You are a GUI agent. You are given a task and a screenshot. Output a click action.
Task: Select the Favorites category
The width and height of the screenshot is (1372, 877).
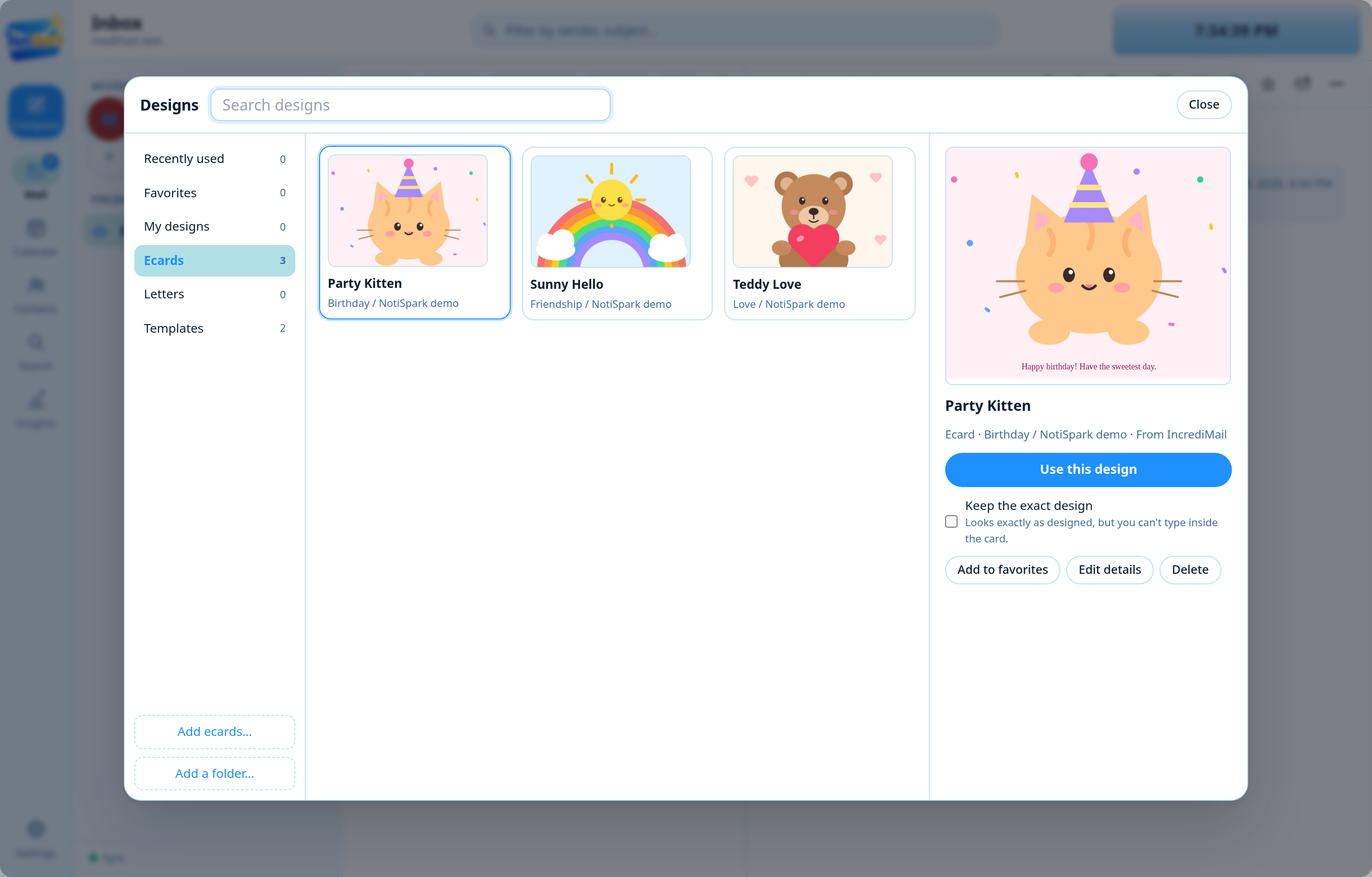point(214,193)
